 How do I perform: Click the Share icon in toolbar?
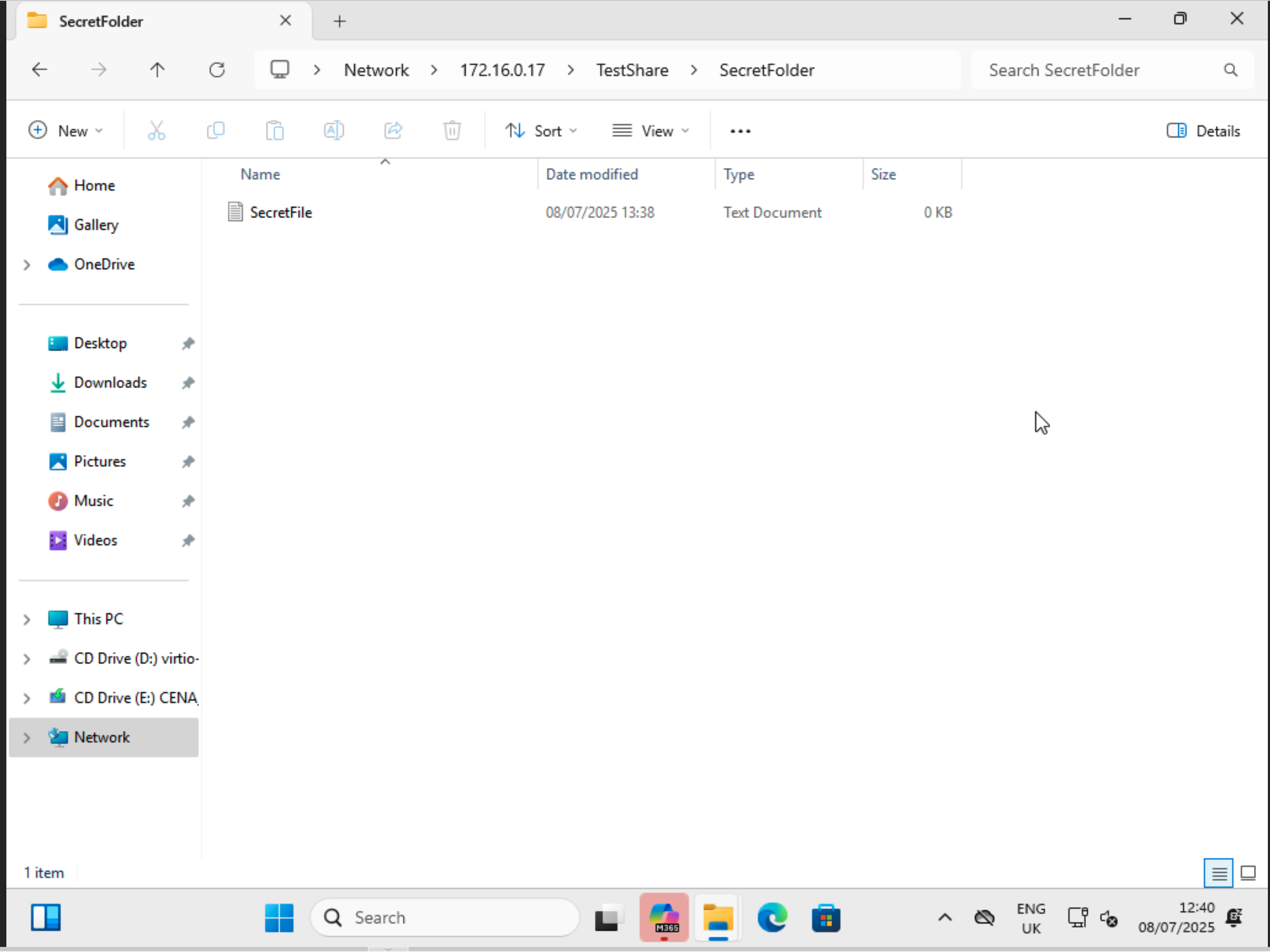393,131
